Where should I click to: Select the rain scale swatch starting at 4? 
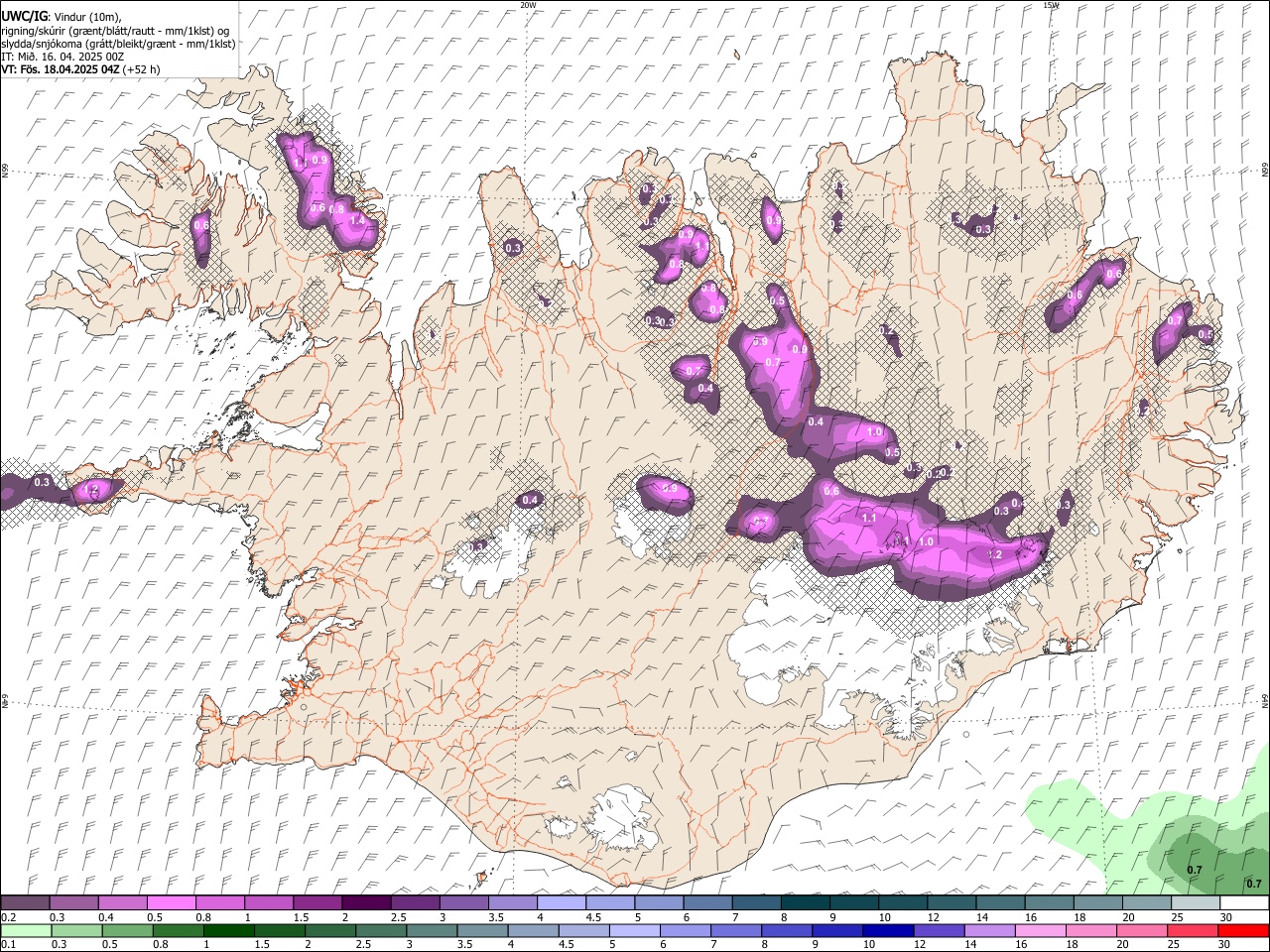coord(533,931)
